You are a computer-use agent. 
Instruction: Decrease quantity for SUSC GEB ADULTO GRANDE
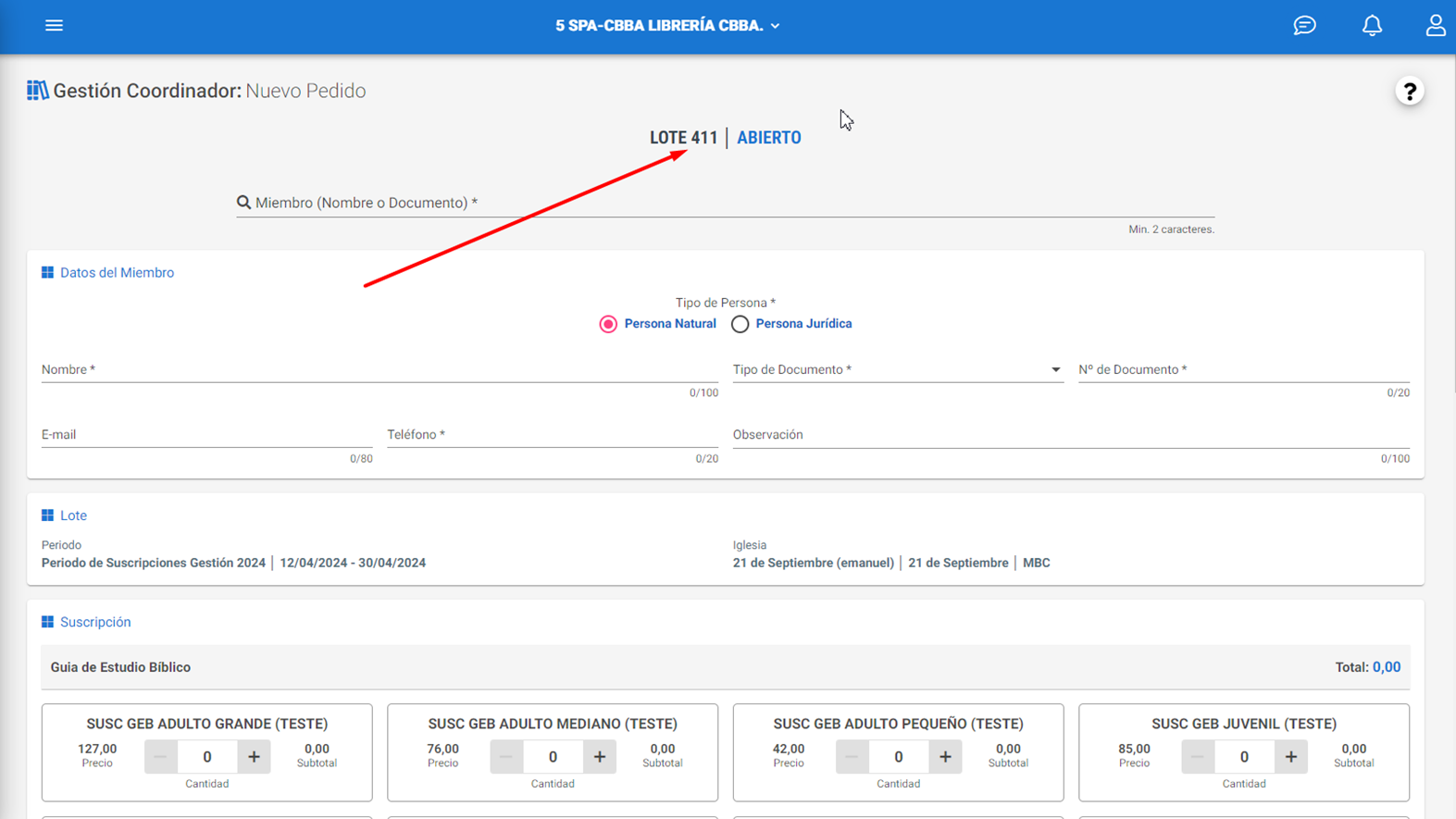pos(160,757)
